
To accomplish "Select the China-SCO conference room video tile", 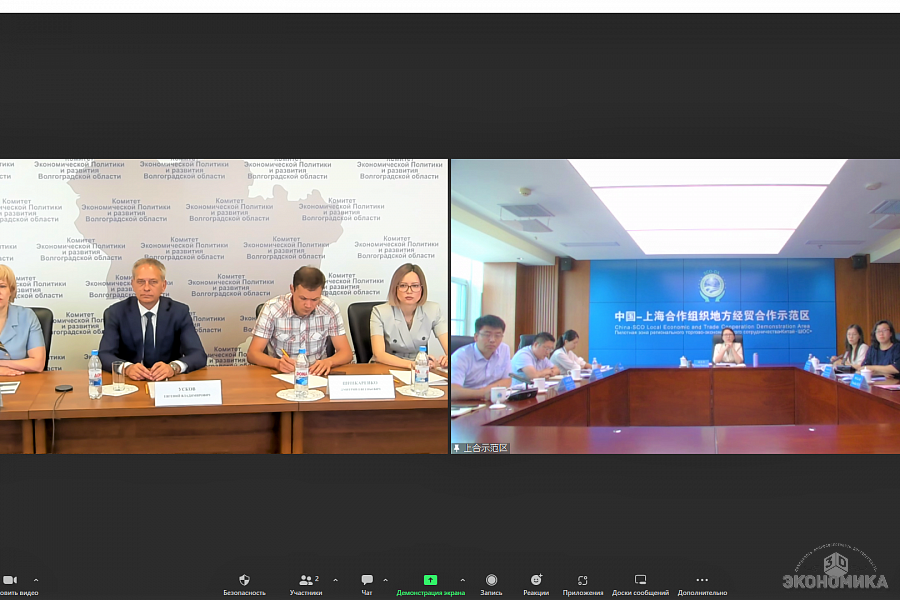I will (676, 307).
